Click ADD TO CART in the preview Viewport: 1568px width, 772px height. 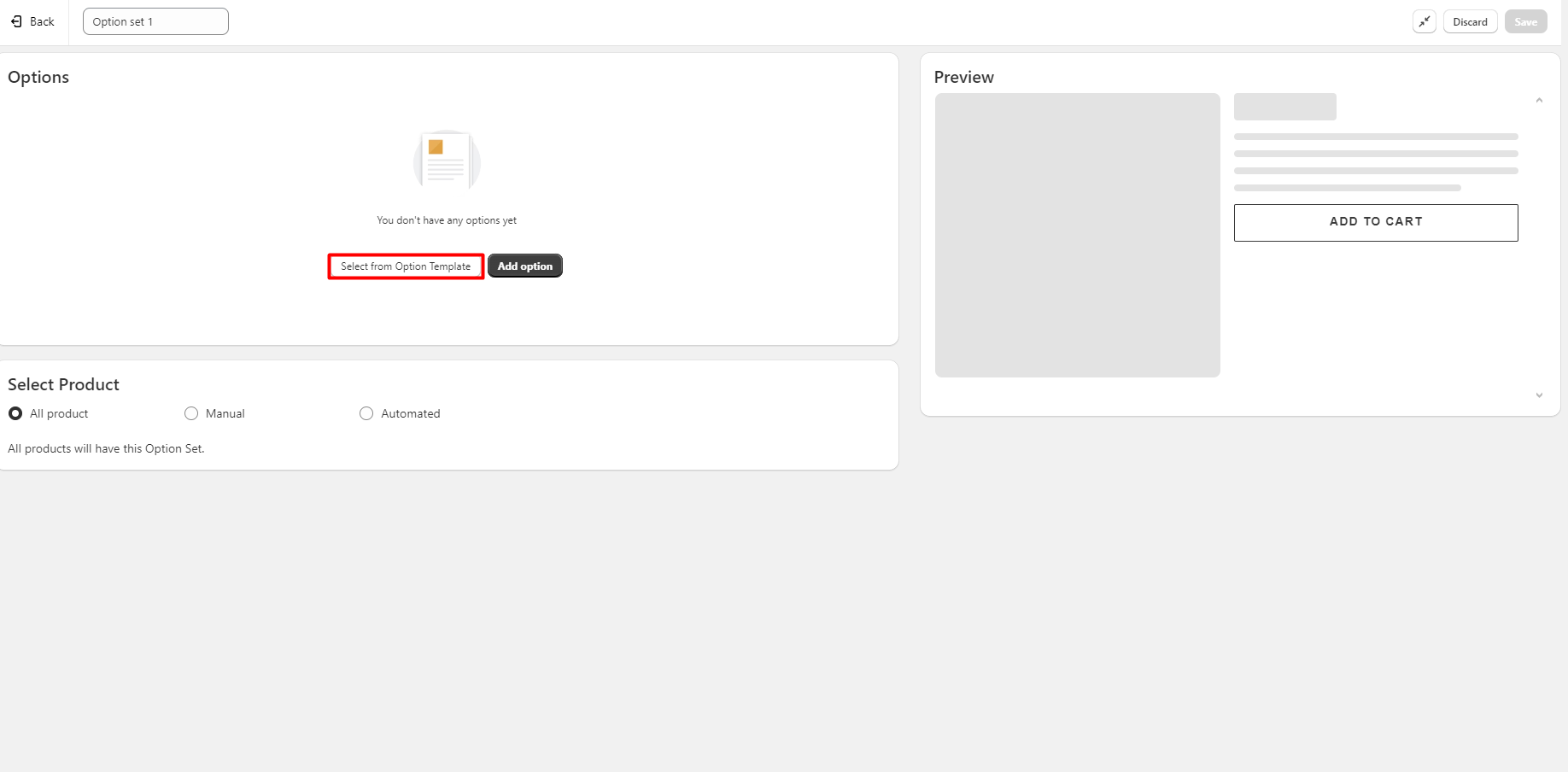tap(1375, 222)
